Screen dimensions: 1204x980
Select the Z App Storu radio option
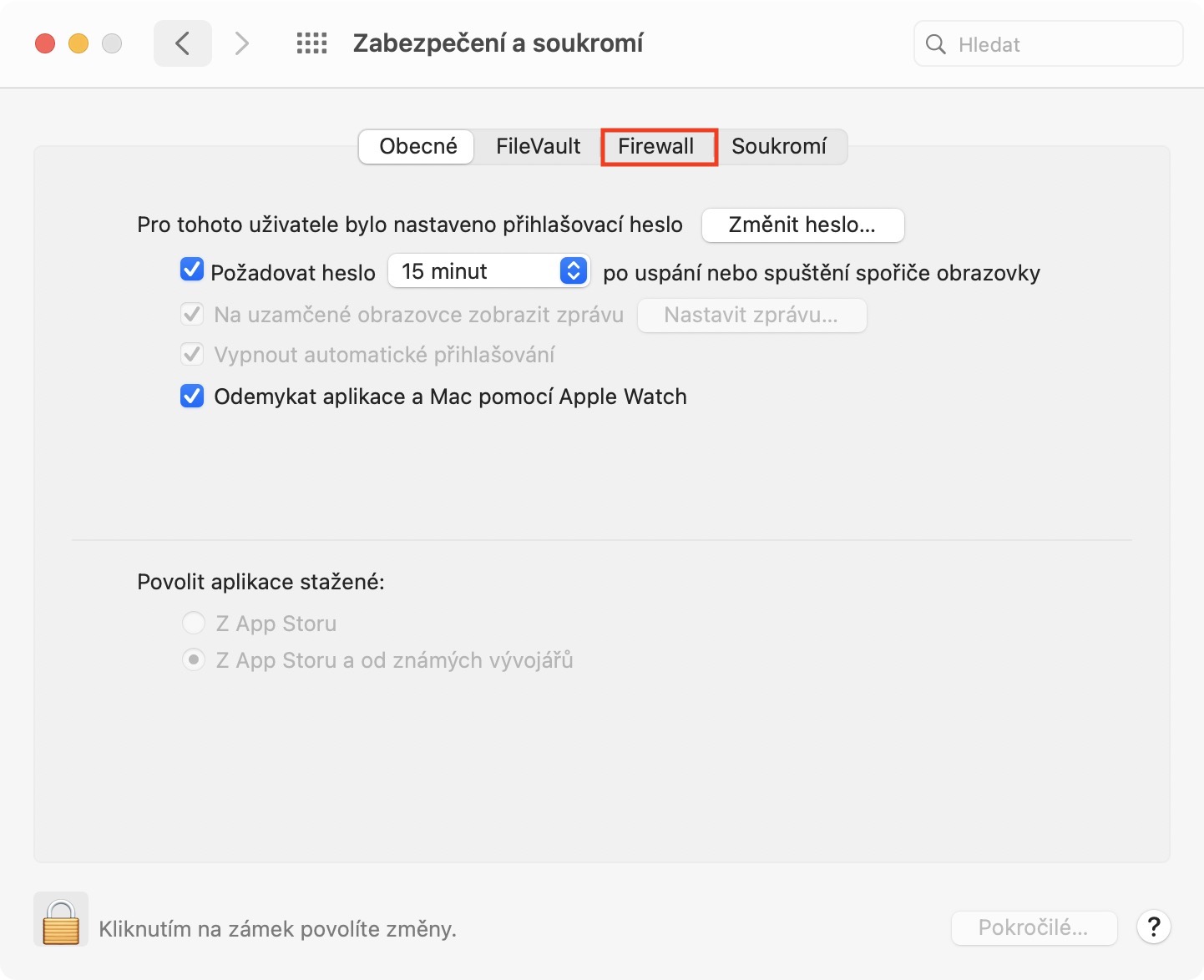pyautogui.click(x=194, y=623)
